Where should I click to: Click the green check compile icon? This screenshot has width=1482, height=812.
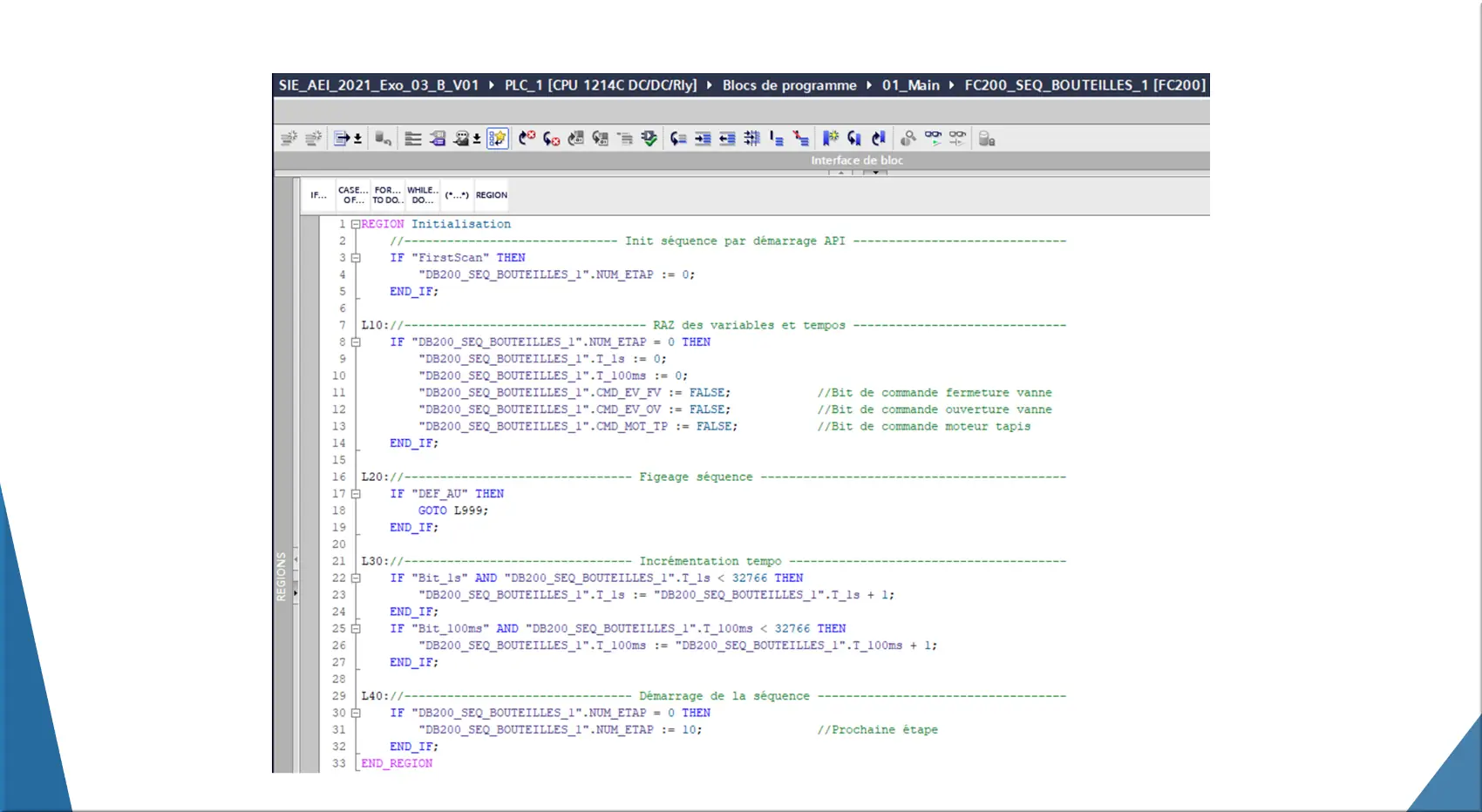(649, 139)
